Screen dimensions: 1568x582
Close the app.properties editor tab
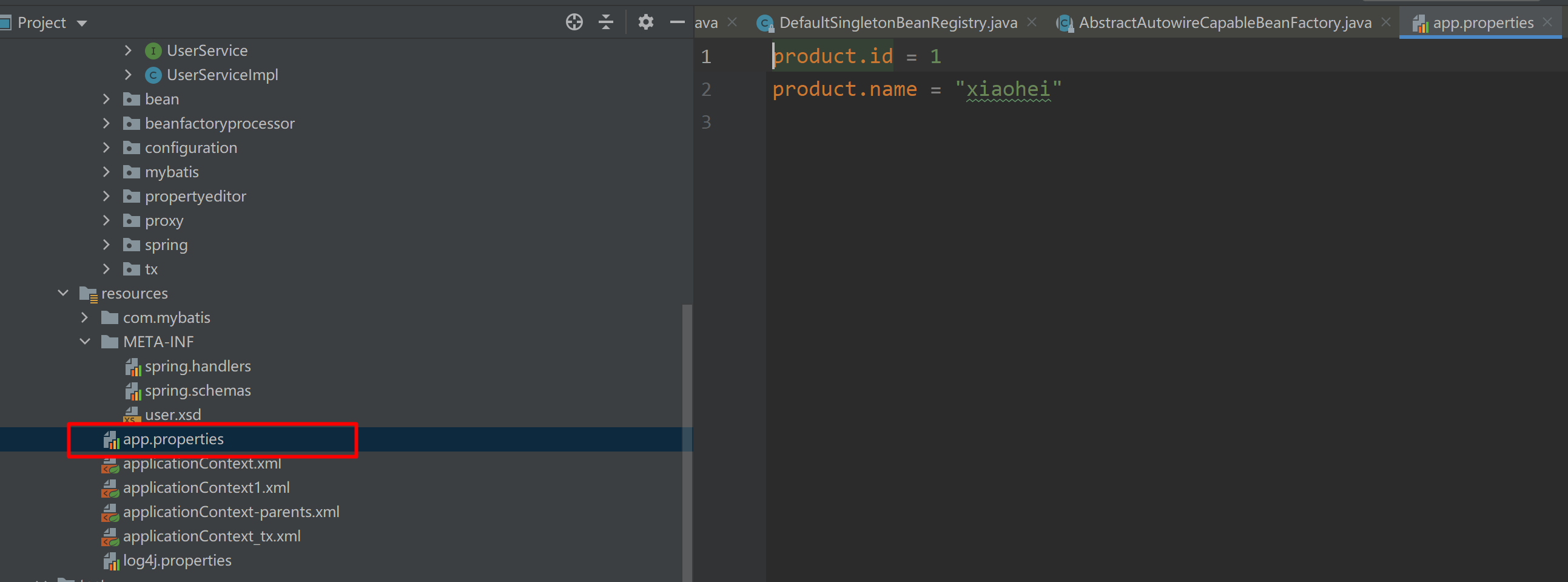coord(1547,22)
